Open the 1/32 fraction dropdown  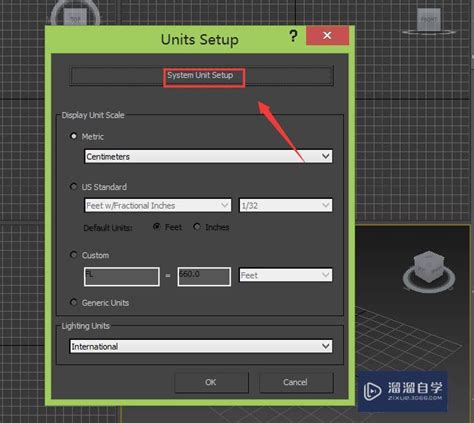point(286,205)
